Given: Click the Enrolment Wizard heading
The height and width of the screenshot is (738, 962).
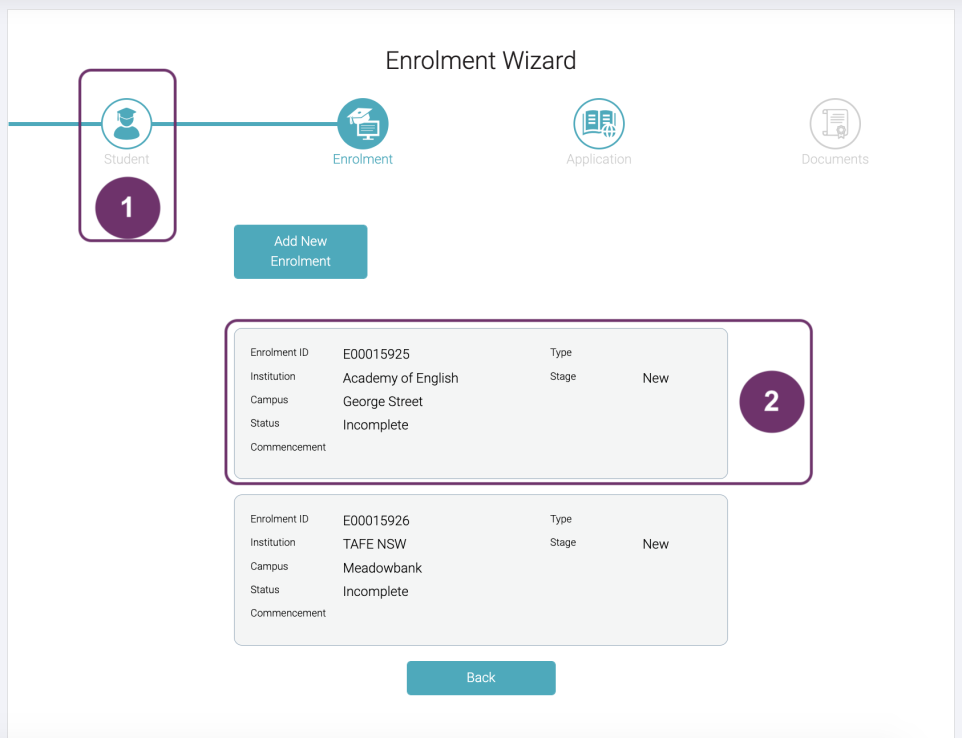Looking at the screenshot, I should [x=481, y=60].
